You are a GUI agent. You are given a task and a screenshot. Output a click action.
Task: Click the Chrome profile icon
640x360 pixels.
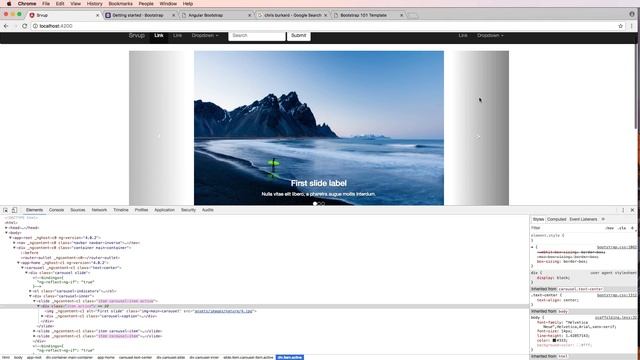632,14
